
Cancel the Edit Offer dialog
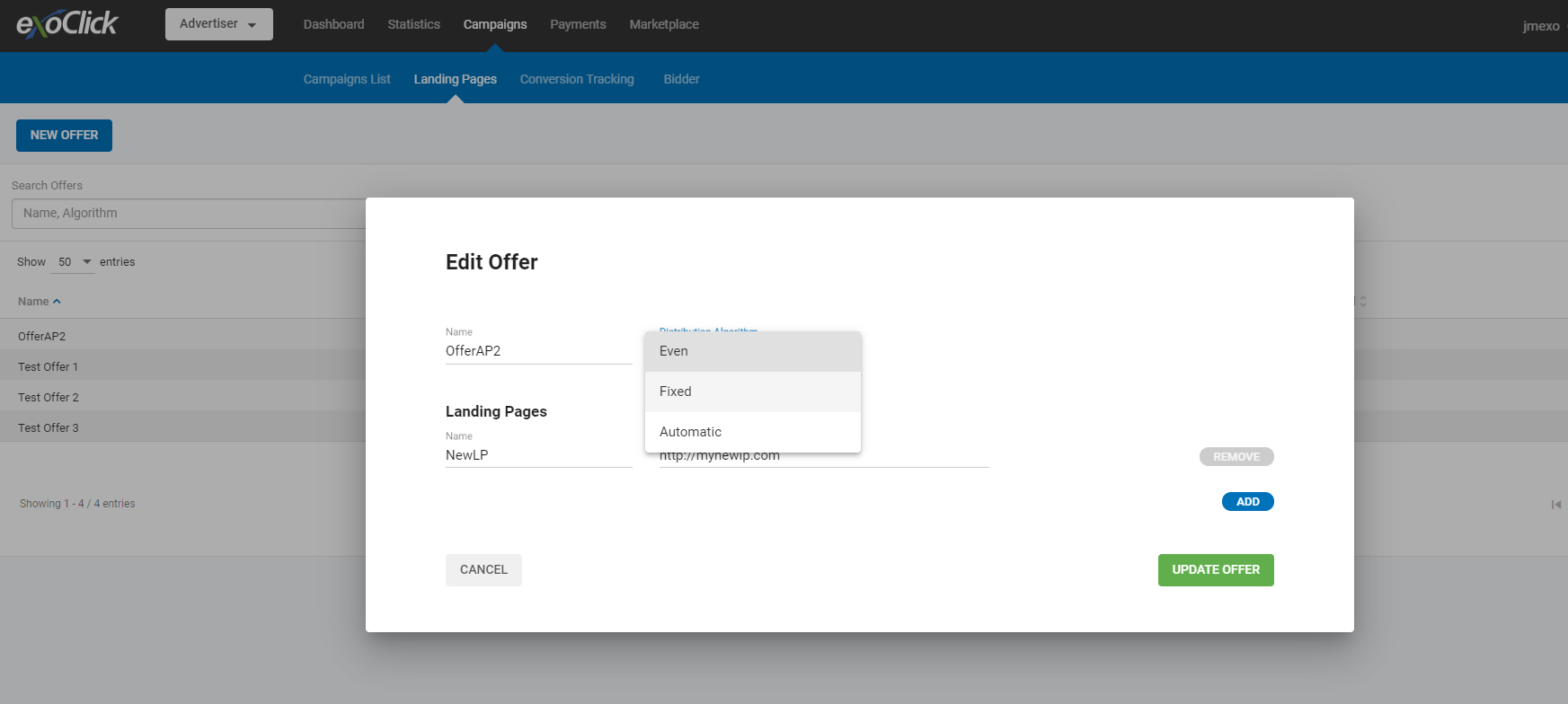[x=483, y=570]
